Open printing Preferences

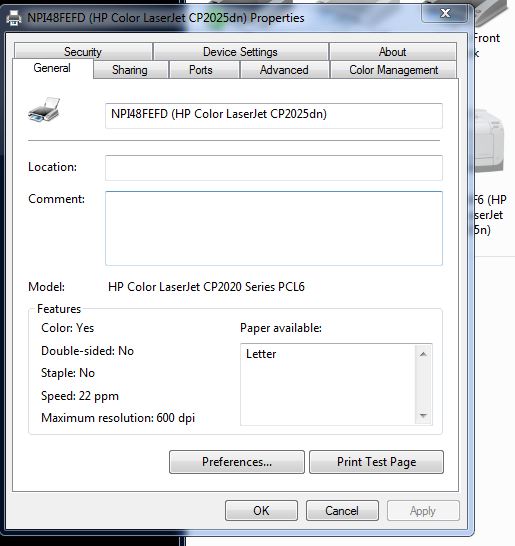point(237,462)
